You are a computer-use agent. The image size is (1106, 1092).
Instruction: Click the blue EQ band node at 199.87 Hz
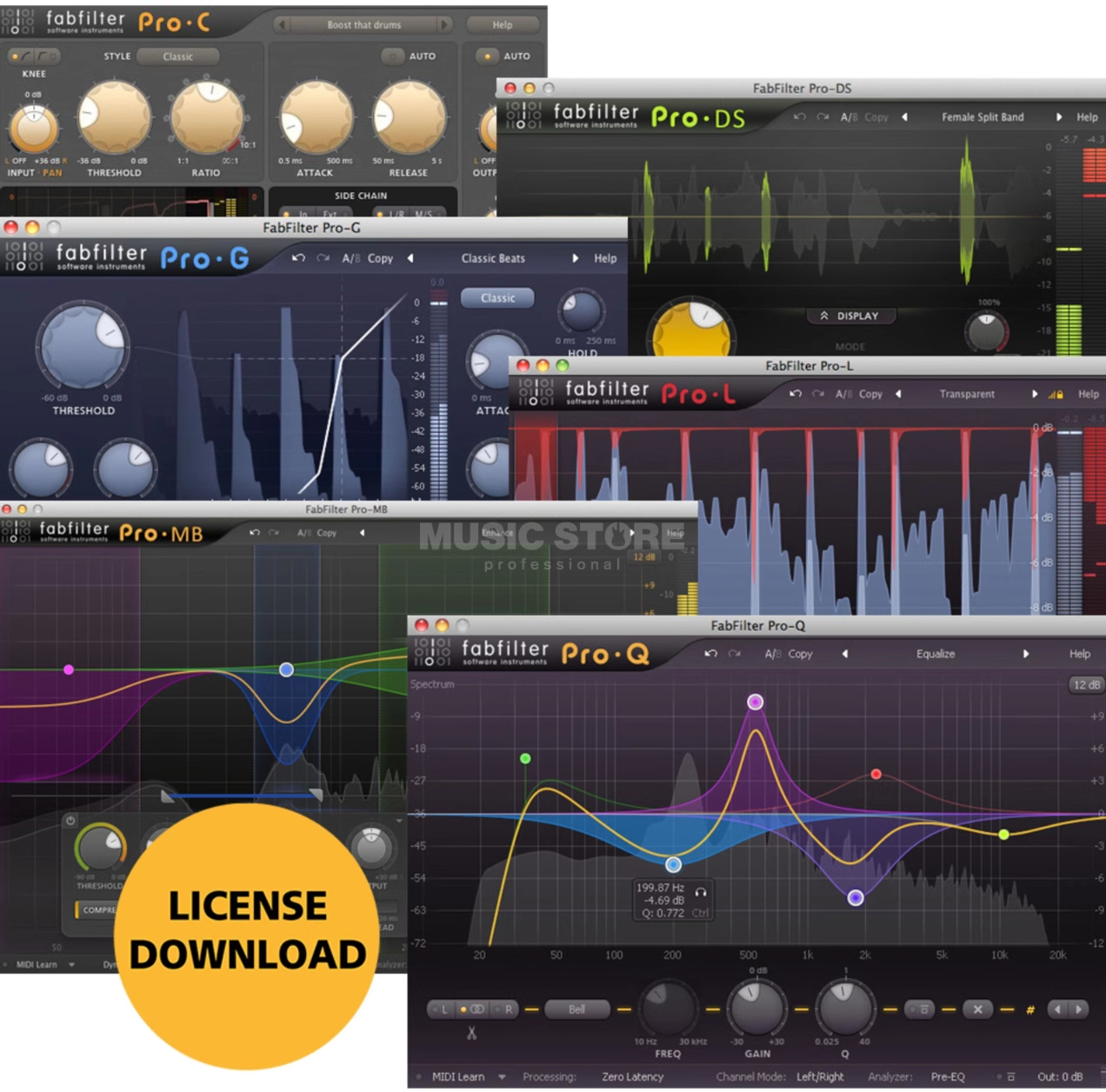(674, 864)
